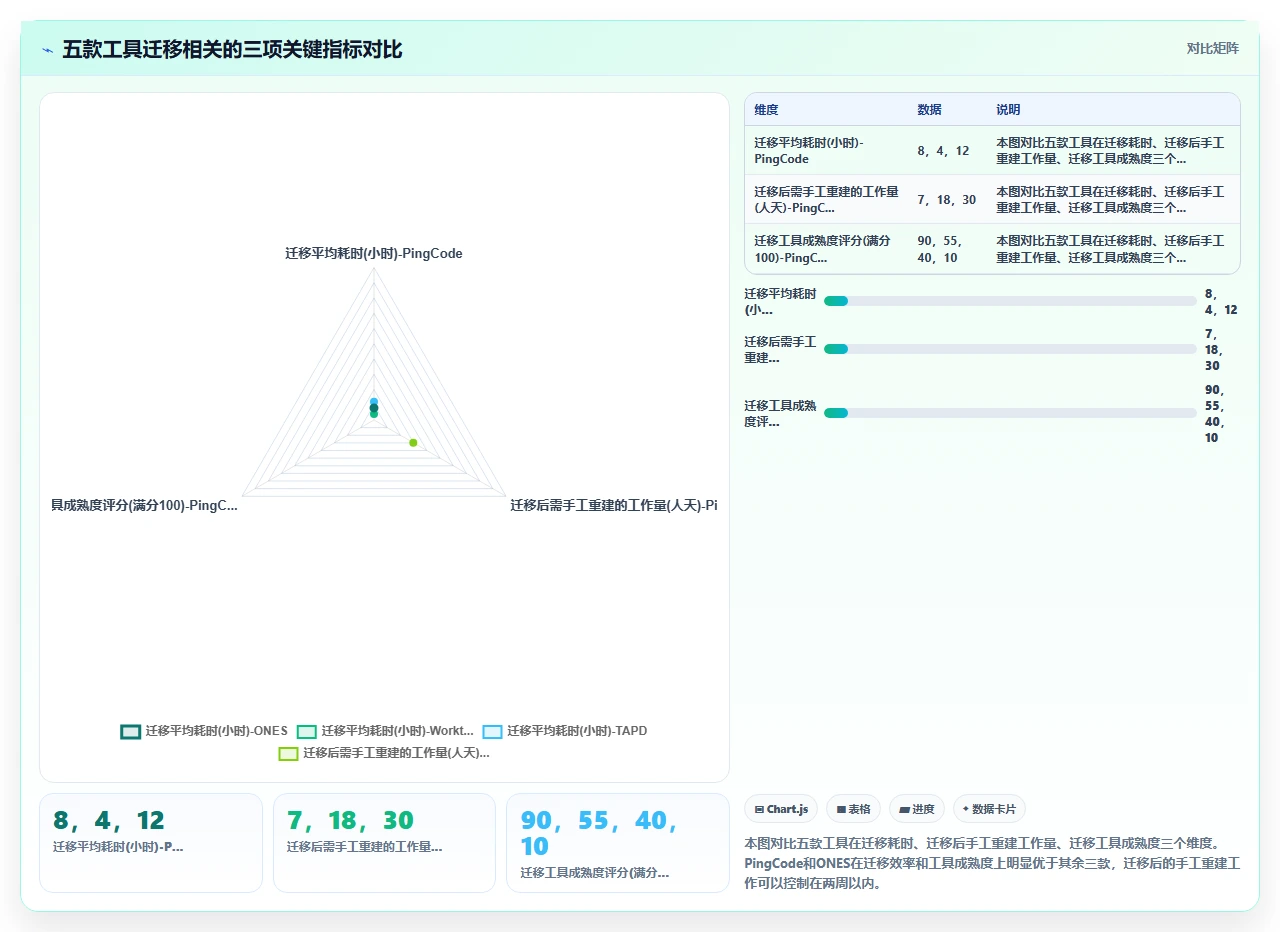Viewport: 1280px width, 932px height.
Task: Click the 说明 column header
Action: (1008, 110)
